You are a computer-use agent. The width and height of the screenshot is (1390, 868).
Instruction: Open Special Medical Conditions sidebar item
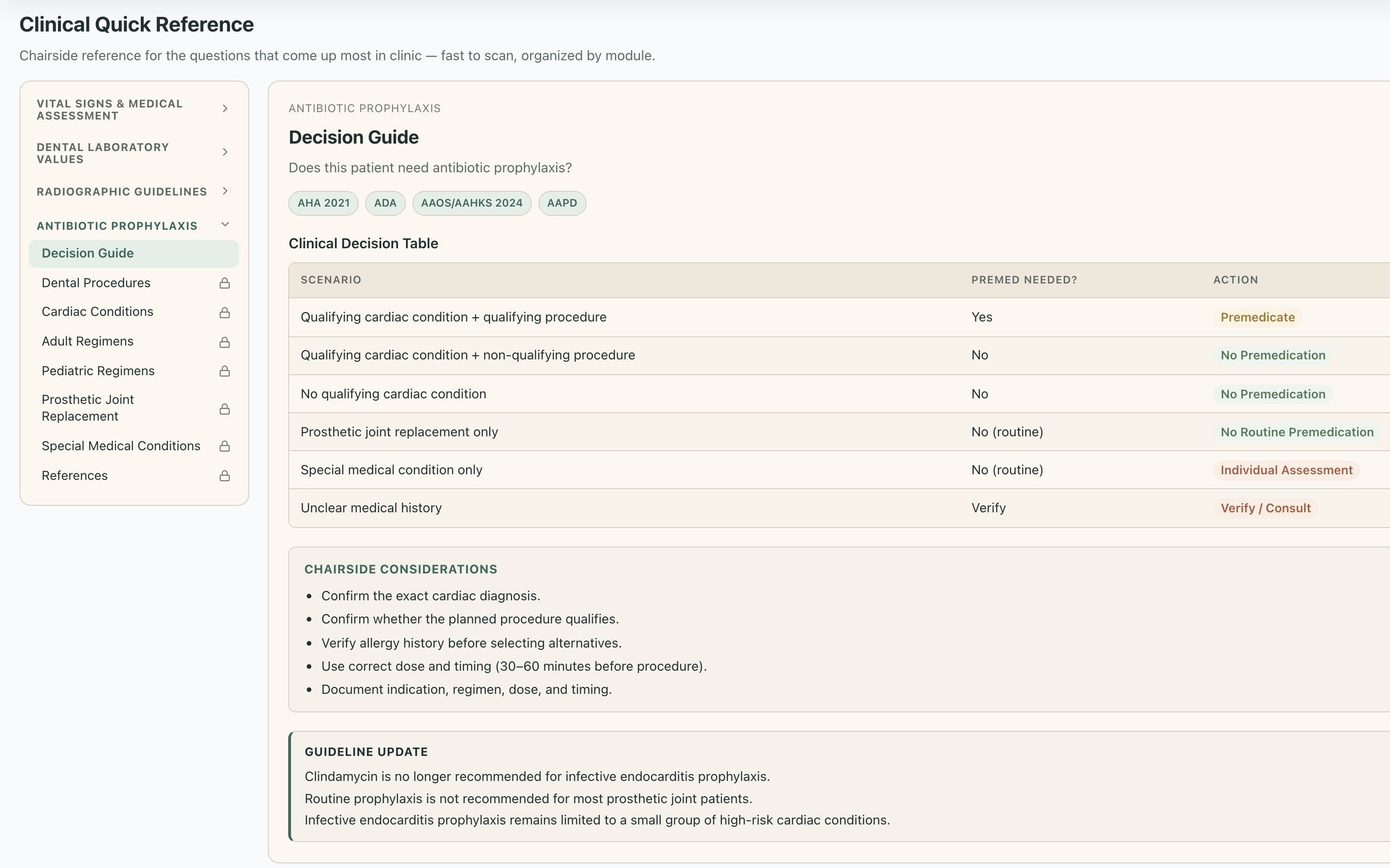tap(134, 446)
